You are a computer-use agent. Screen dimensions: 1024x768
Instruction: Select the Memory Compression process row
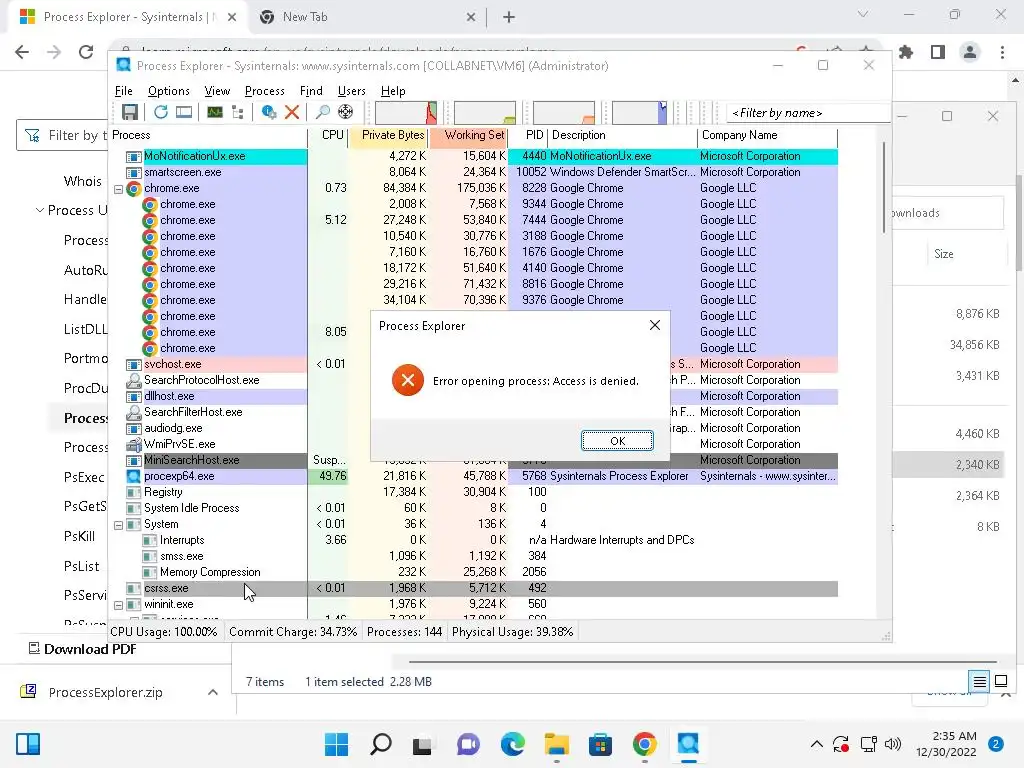click(x=474, y=572)
